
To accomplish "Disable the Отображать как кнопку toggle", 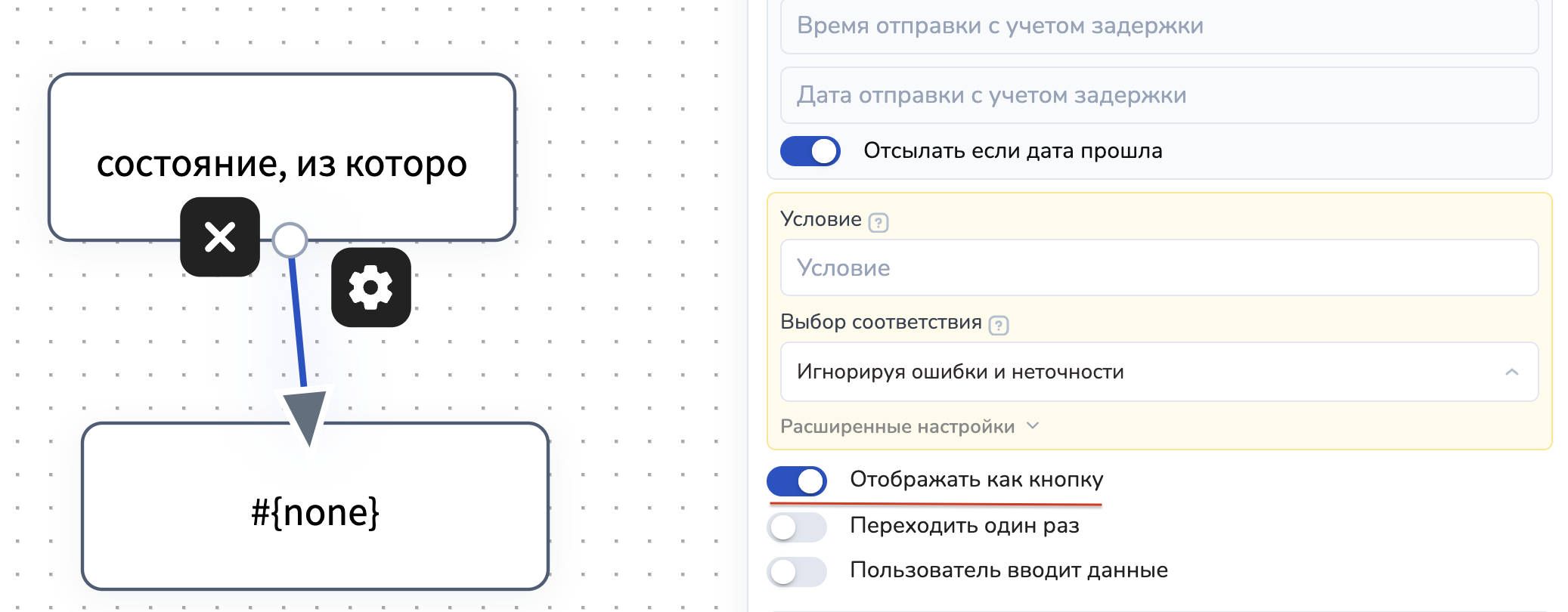I will 797,481.
